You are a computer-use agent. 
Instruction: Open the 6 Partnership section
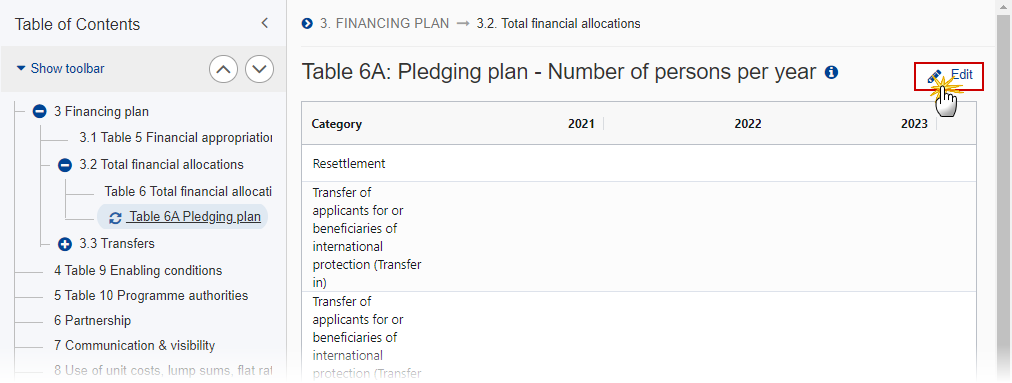point(92,321)
